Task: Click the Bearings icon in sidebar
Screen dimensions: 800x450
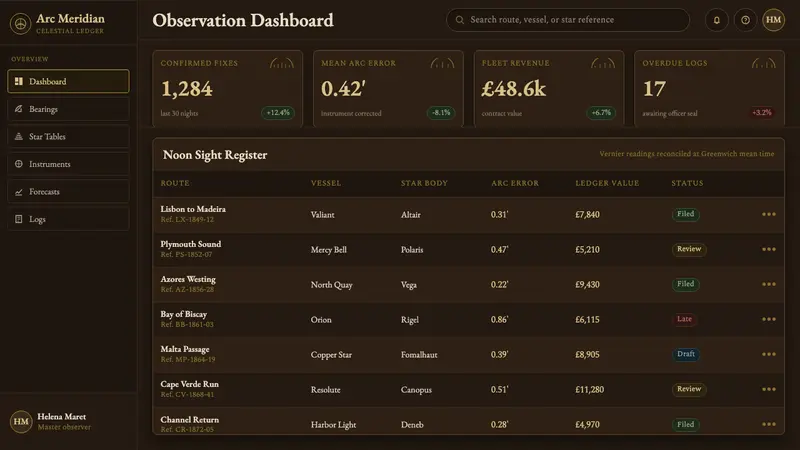Action: (x=19, y=109)
